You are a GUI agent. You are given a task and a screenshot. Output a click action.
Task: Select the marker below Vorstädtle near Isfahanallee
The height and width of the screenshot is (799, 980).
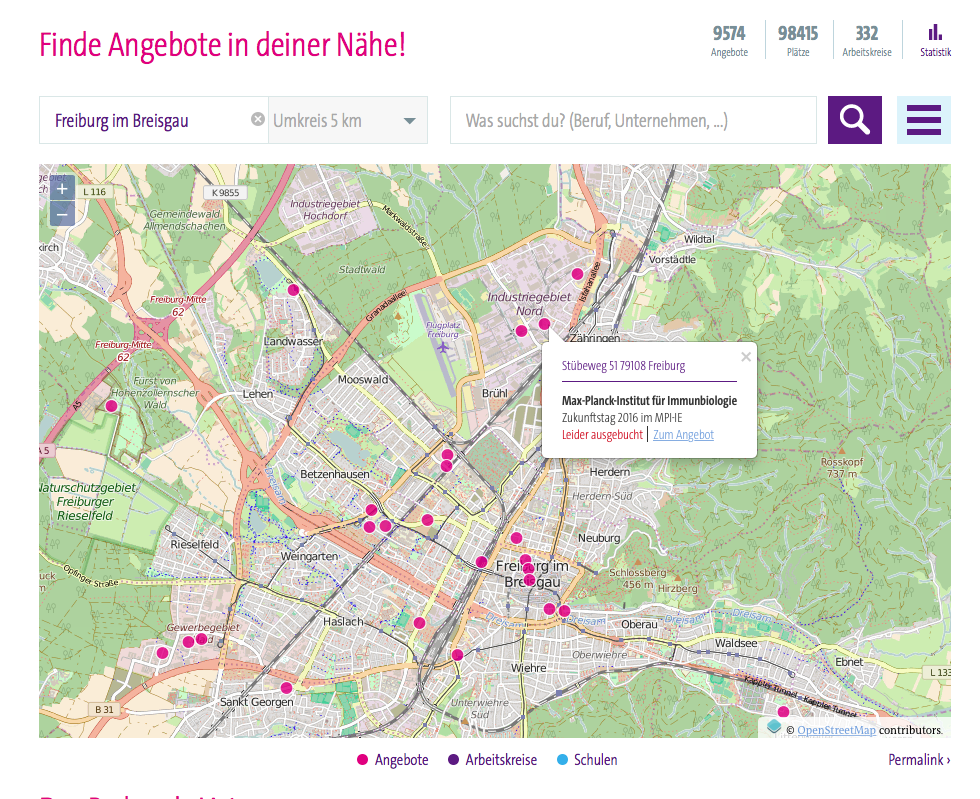coord(578,274)
